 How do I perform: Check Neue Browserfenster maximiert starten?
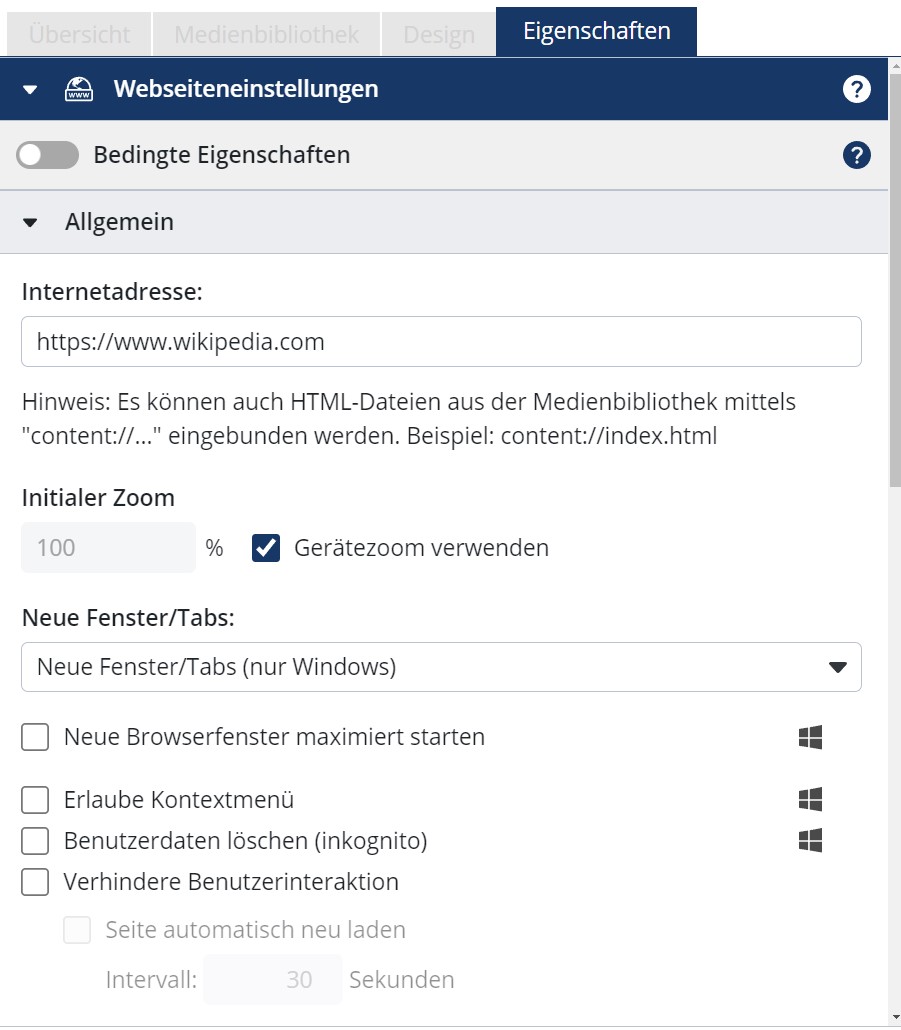pos(35,737)
